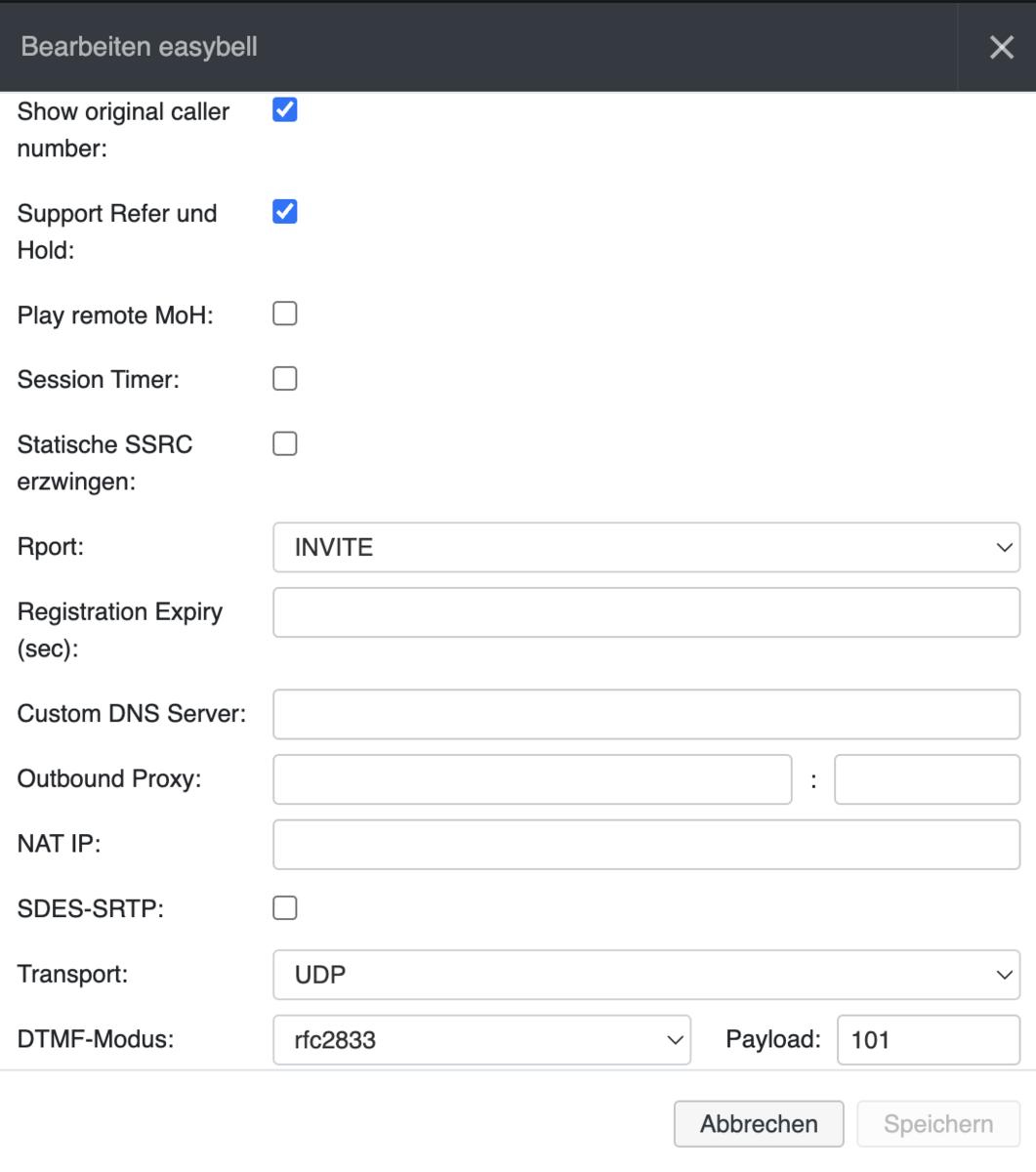This screenshot has height=1172, width=1036.
Task: Uncheck Show original caller number checkbox
Action: coord(284,110)
